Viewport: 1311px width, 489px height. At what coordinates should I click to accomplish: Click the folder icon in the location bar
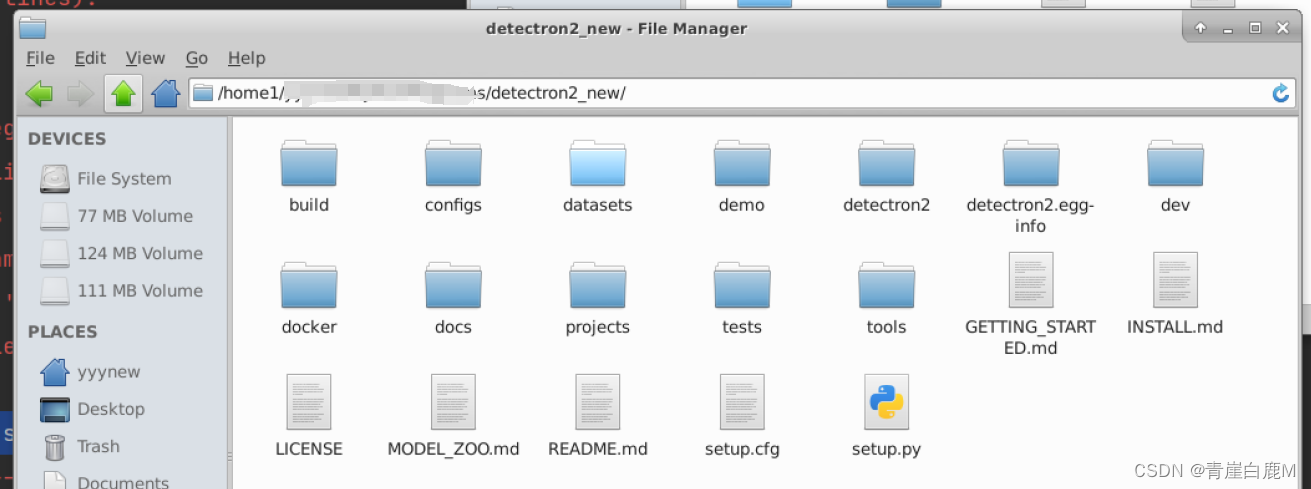203,94
